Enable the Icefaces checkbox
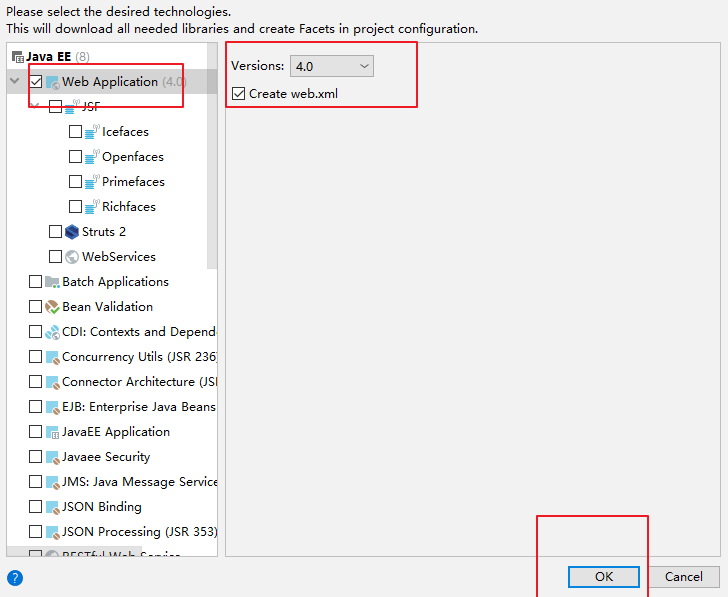The image size is (728, 597). pyautogui.click(x=75, y=132)
